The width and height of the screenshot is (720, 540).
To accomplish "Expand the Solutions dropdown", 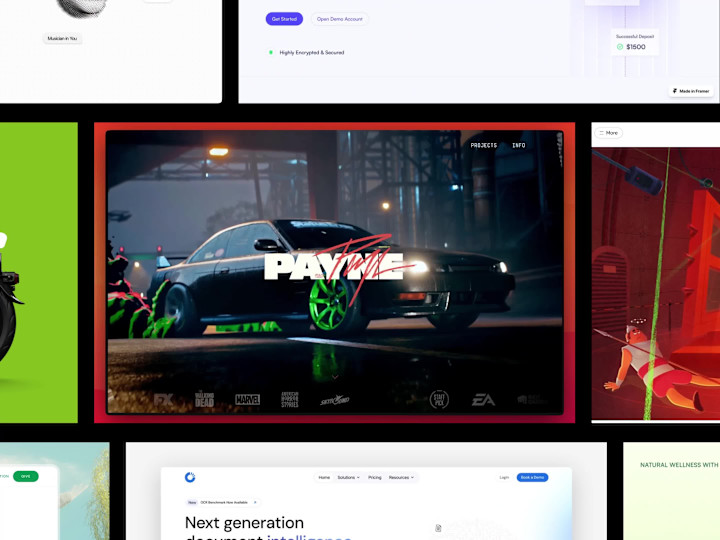I will pos(349,478).
